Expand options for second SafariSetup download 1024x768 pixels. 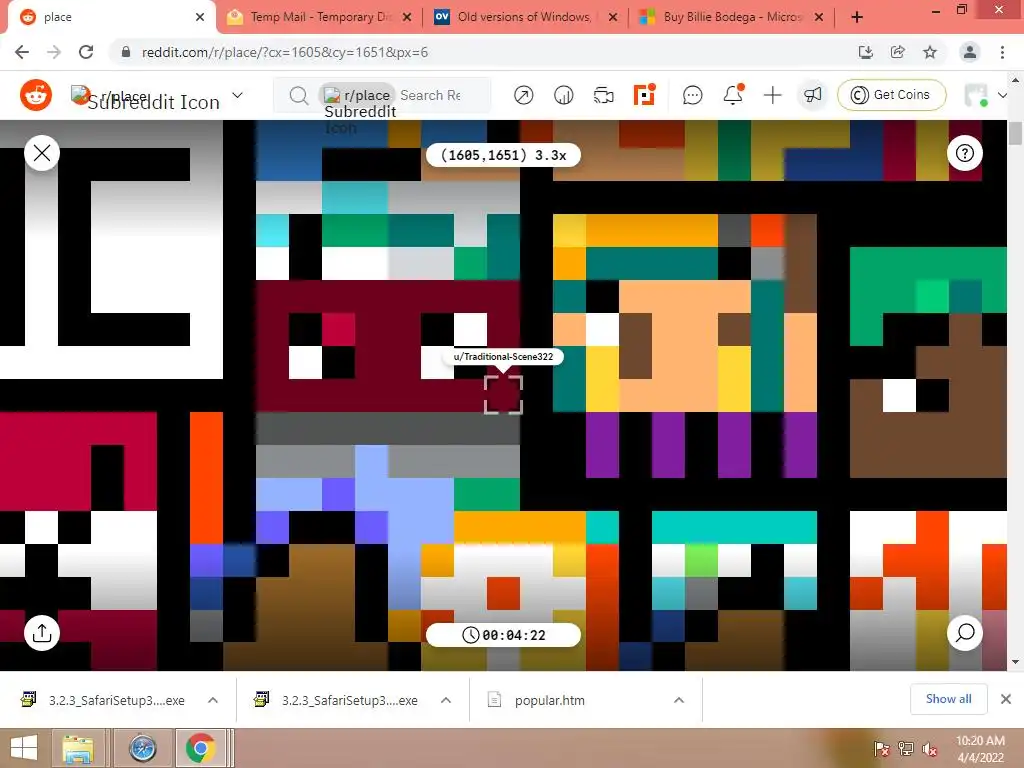[446, 700]
